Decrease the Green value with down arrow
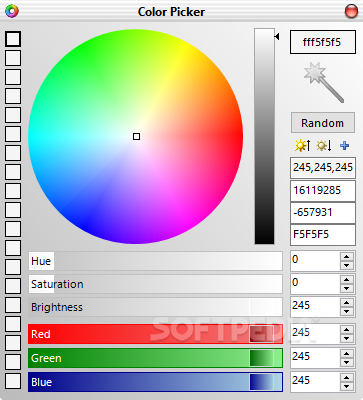Viewport: 363px width, 400px height. [x=347, y=362]
